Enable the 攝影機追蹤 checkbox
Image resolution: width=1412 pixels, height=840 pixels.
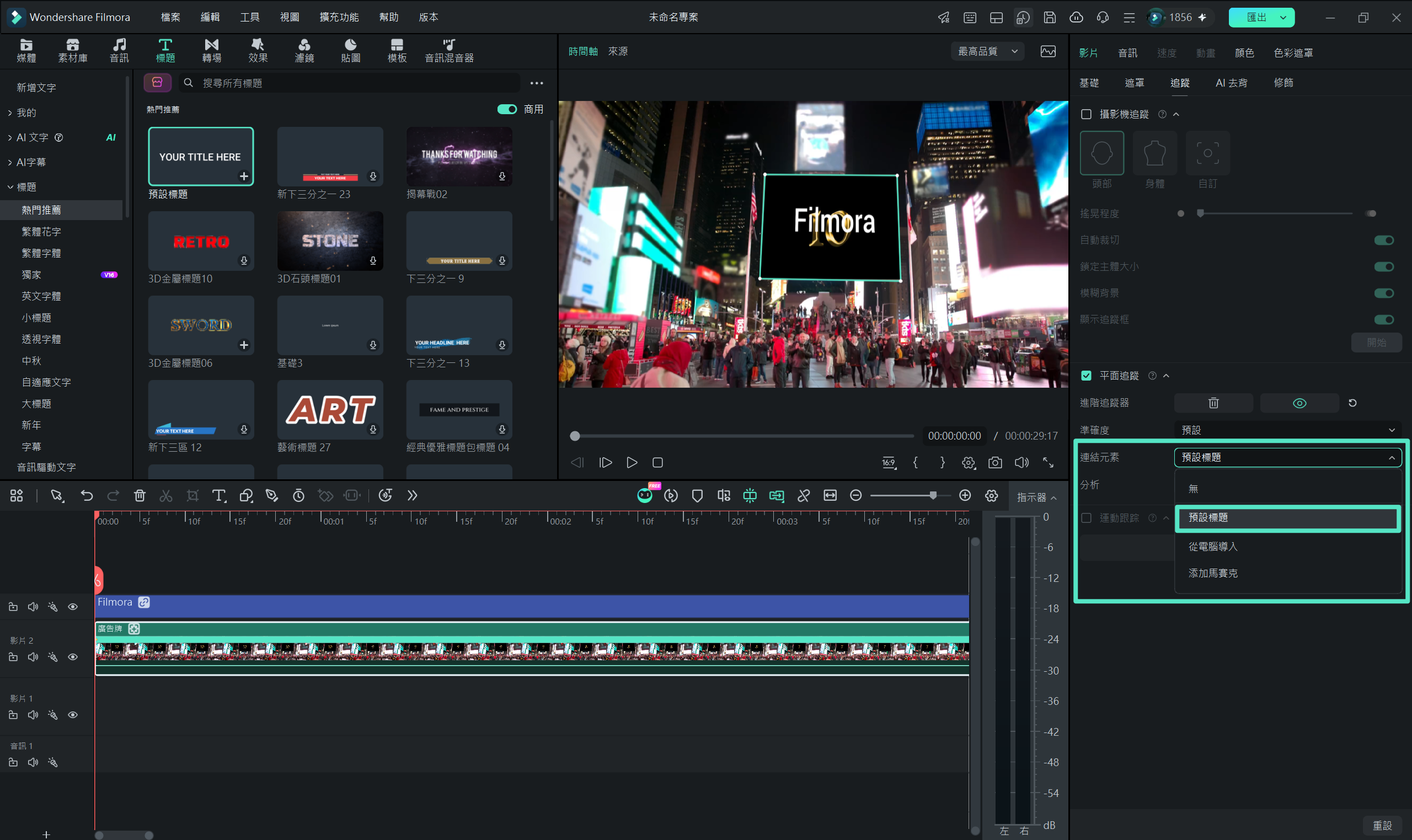[1086, 114]
